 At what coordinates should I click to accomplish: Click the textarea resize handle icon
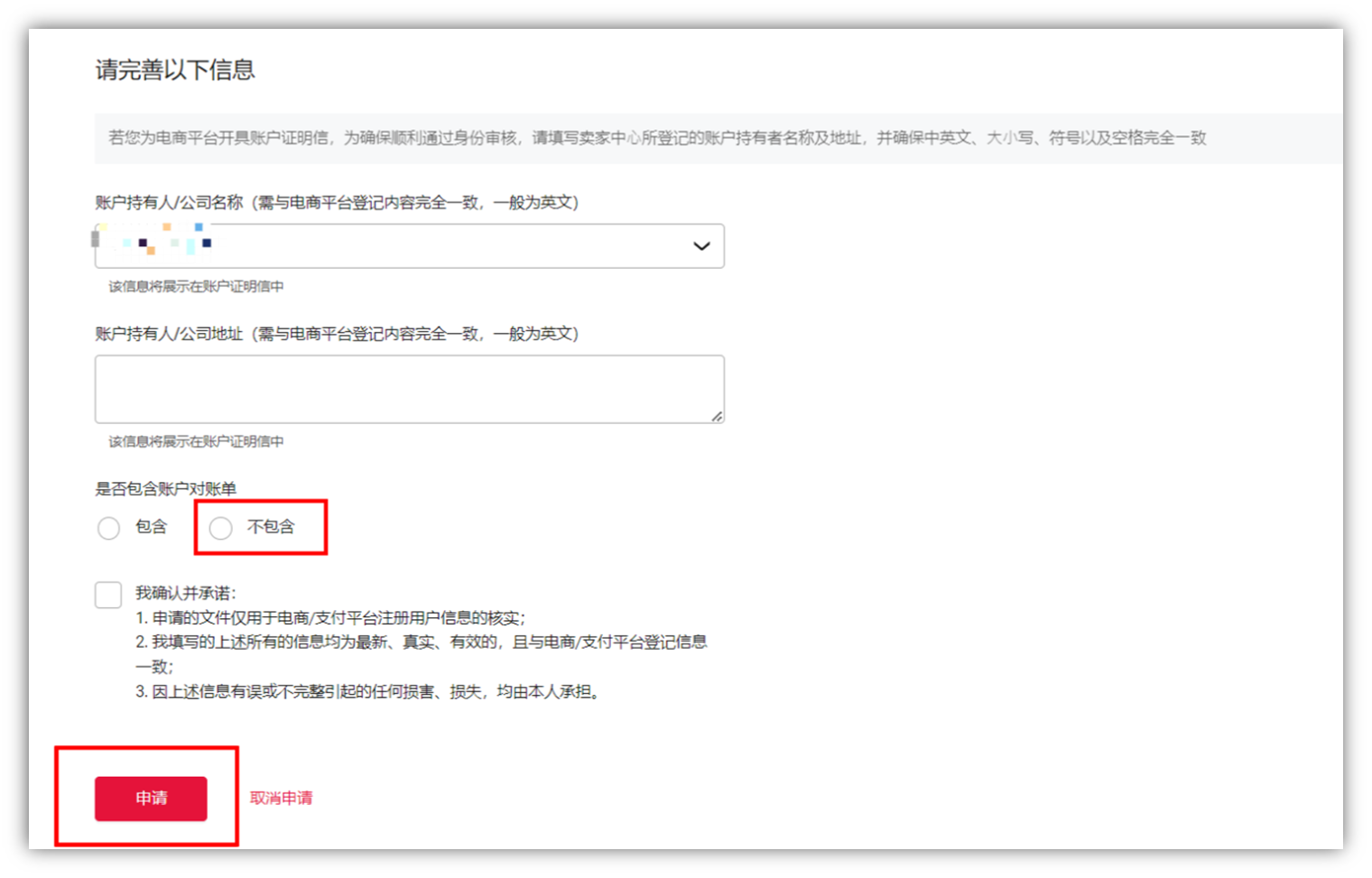718,416
